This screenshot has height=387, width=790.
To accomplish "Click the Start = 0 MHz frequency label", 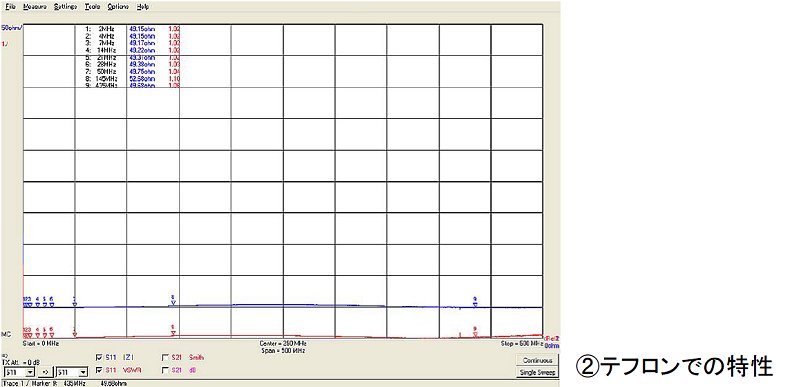I will click(x=41, y=344).
